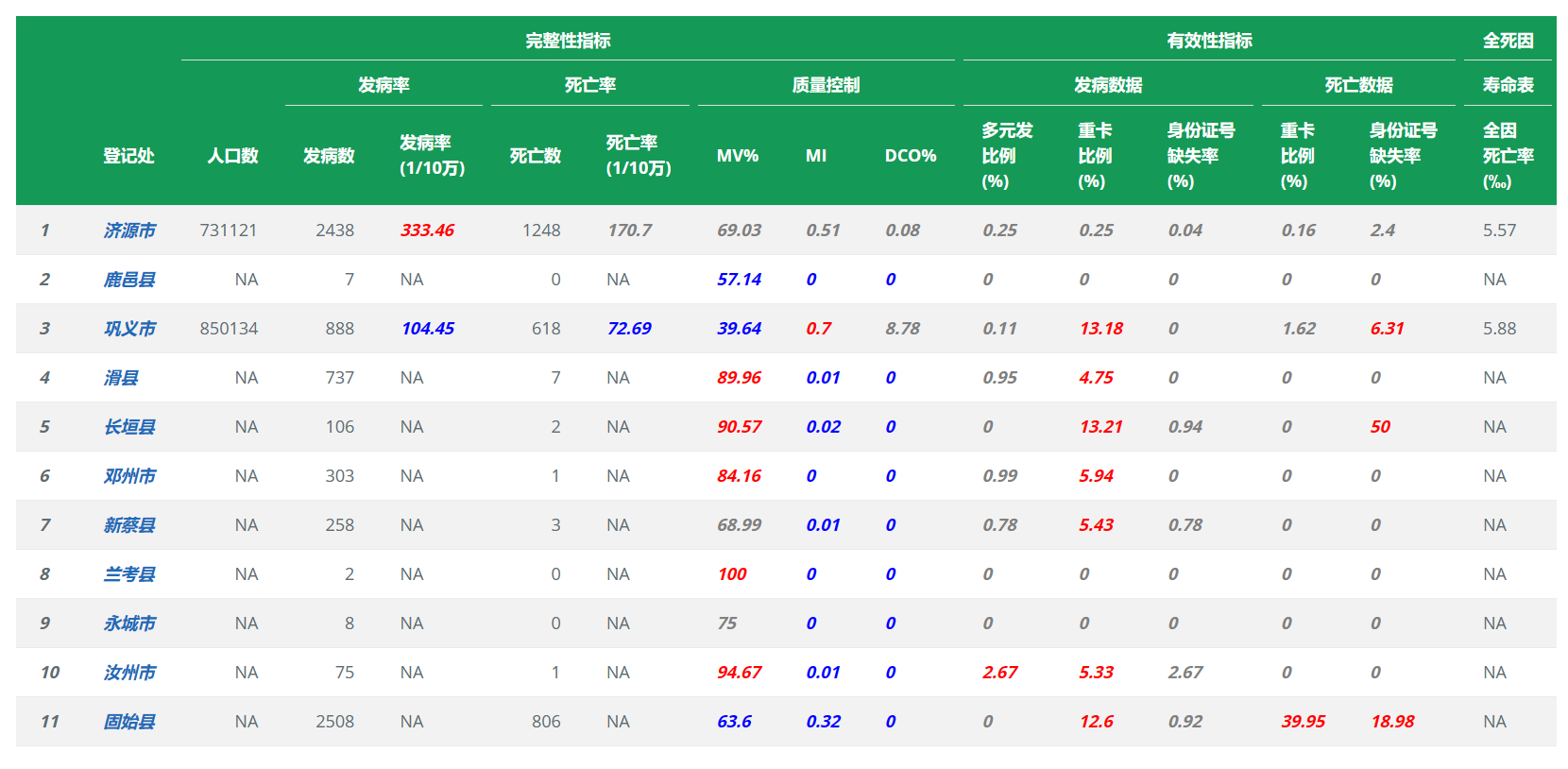Open the 邓州市 registry link
Image resolution: width=1568 pixels, height=769 pixels.
coord(129,476)
